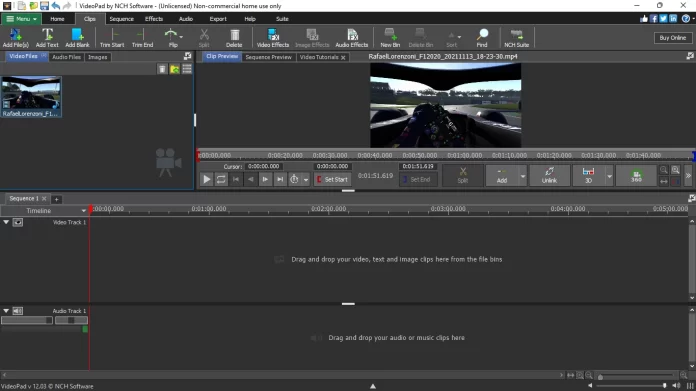Collapse Audio Track 1 triangle
This screenshot has height=391, width=696.
click(x=6, y=311)
